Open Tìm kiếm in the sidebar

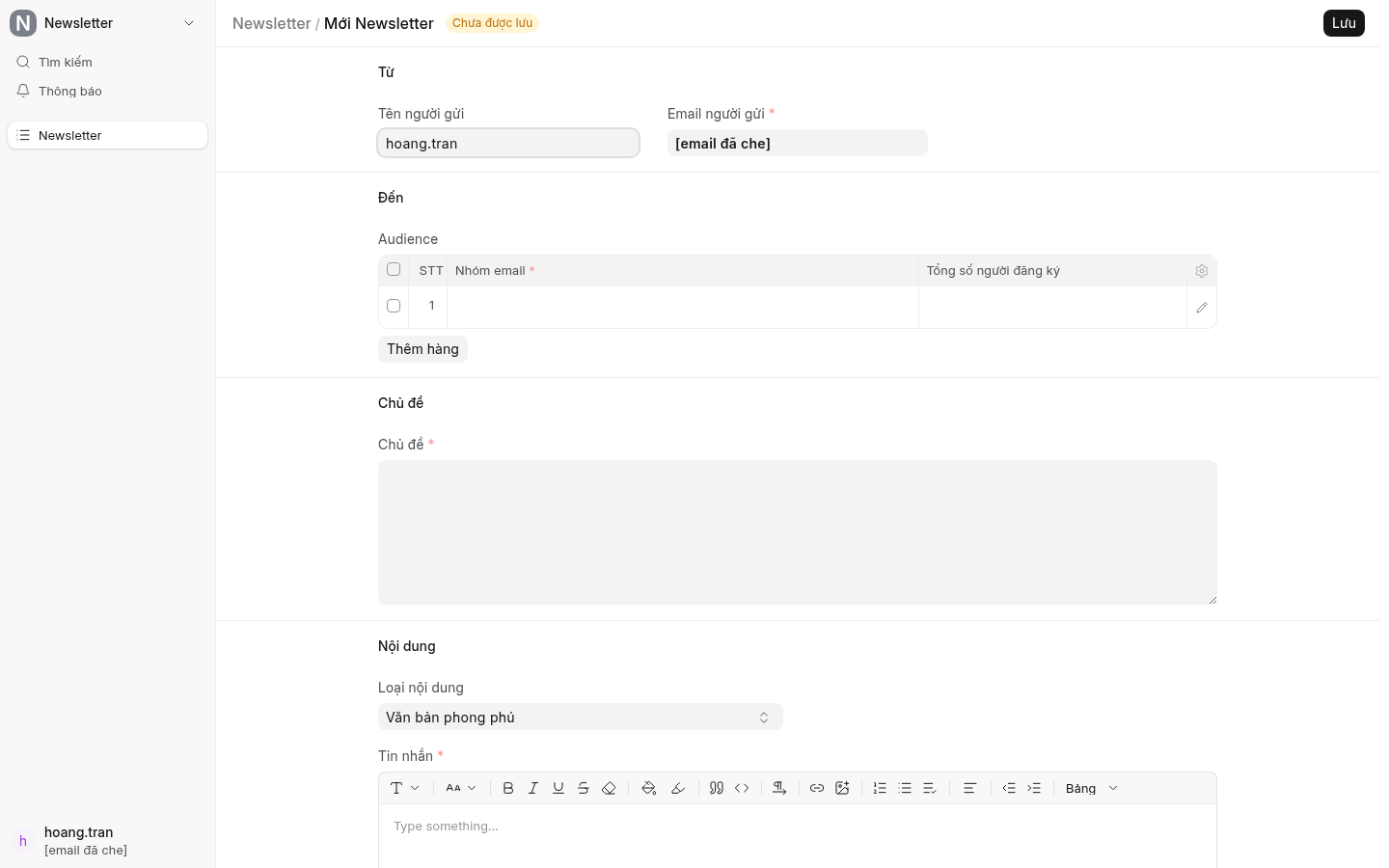[107, 62]
